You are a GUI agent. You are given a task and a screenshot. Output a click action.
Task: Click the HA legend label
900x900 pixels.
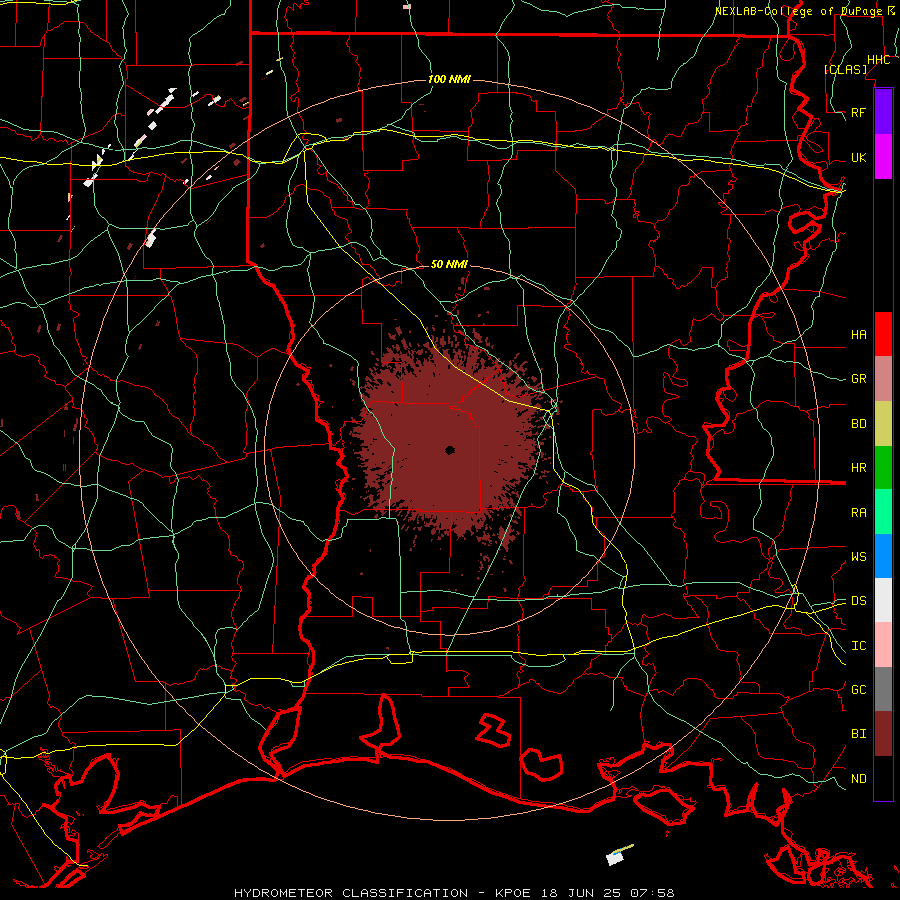tap(858, 335)
